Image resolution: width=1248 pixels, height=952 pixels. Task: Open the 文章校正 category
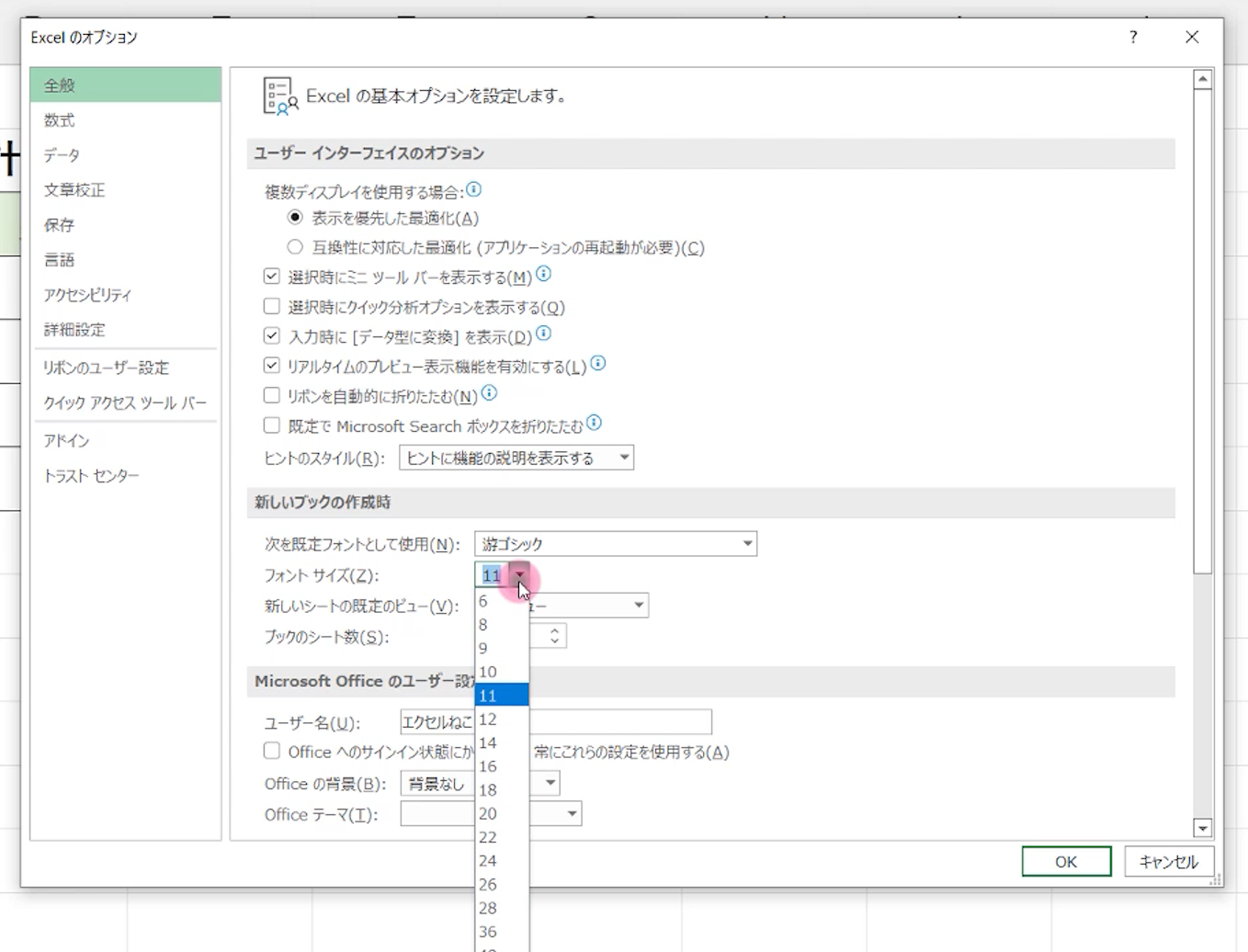(125, 190)
